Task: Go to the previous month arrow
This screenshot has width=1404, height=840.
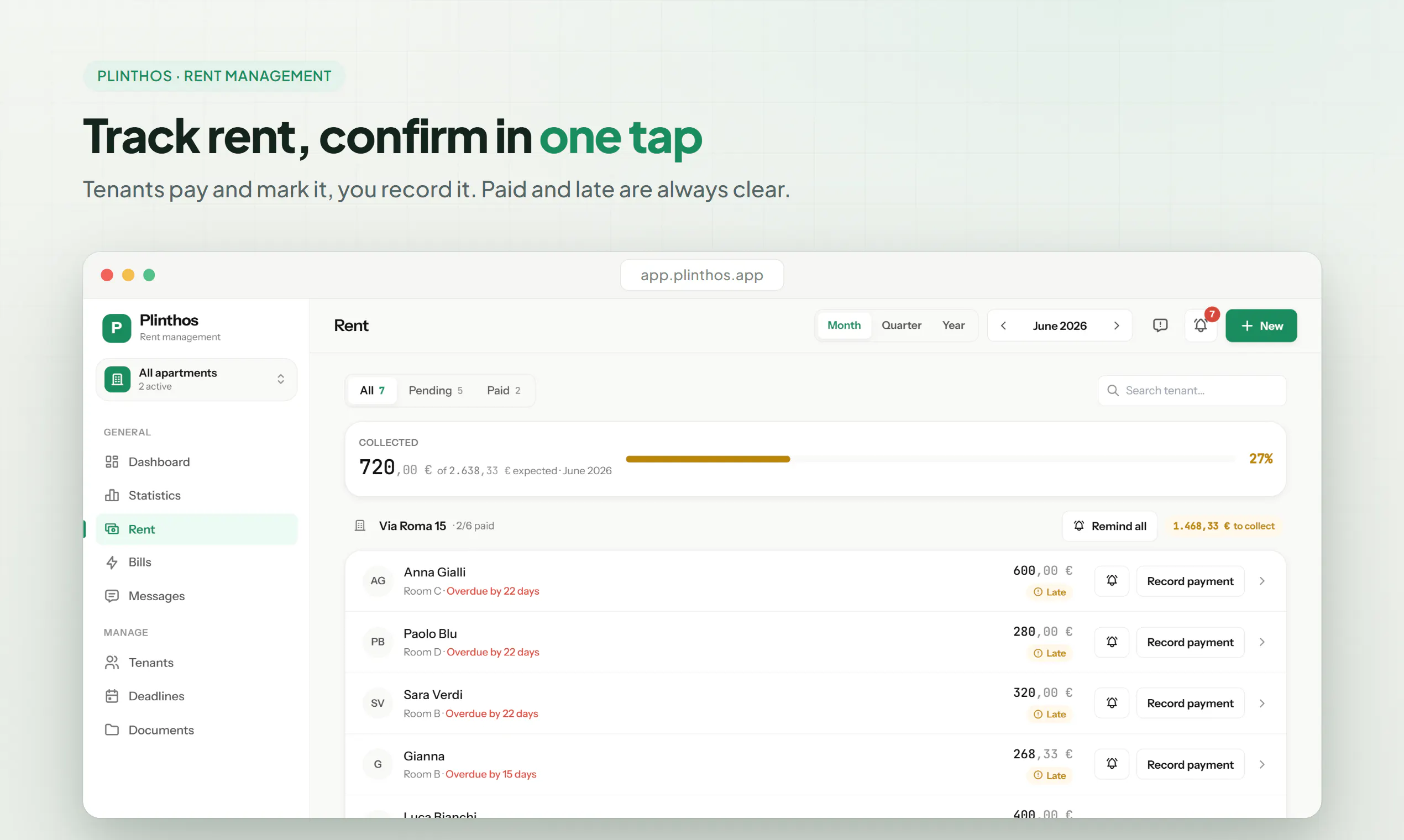Action: tap(1003, 326)
